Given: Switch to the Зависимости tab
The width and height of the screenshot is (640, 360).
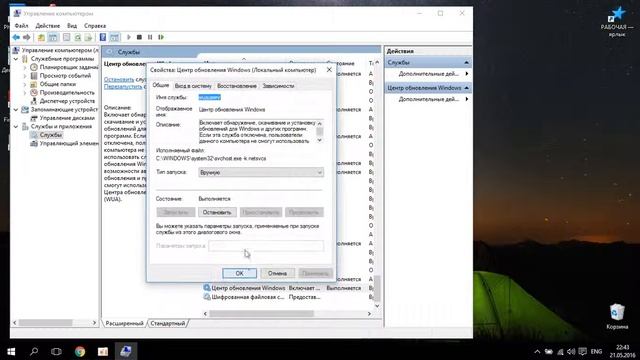Looking at the screenshot, I should (278, 86).
